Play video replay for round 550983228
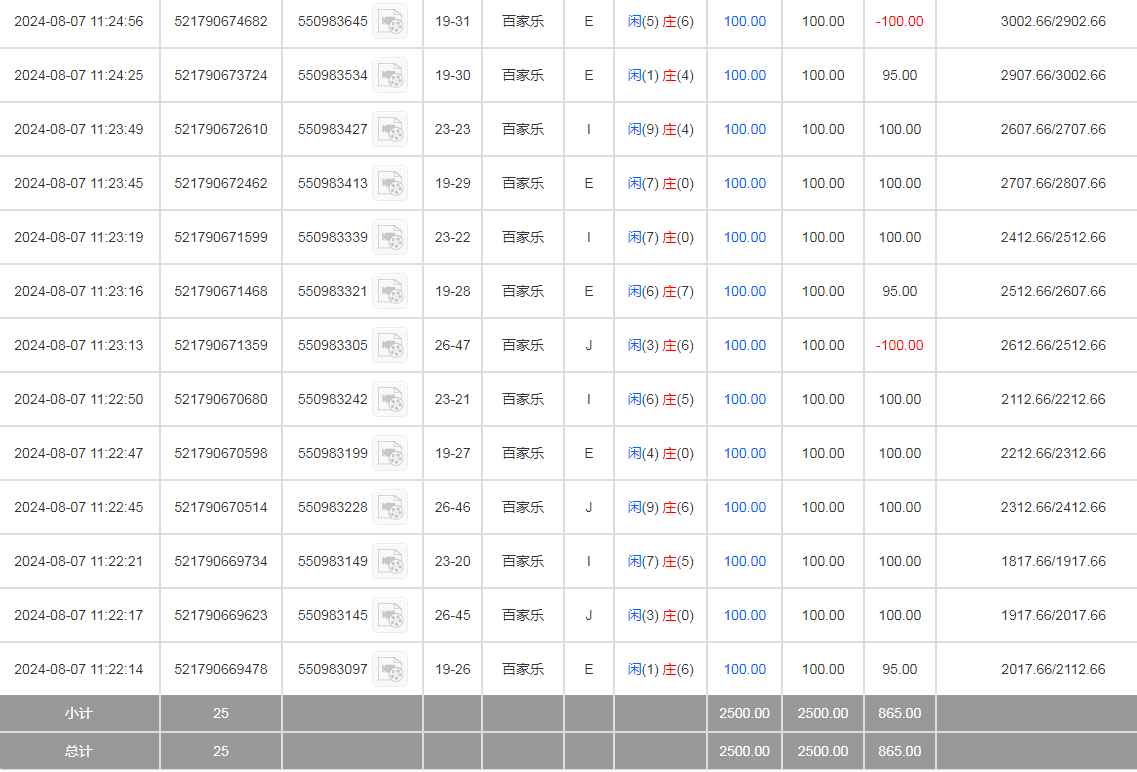 [x=390, y=508]
